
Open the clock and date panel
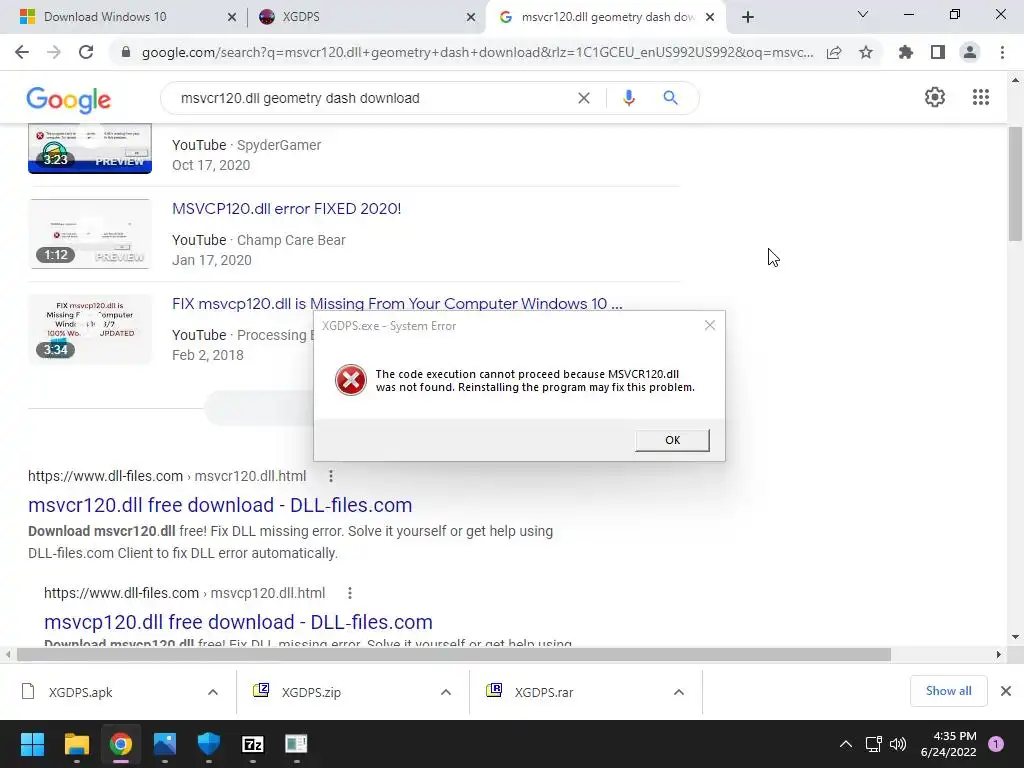tap(948, 744)
